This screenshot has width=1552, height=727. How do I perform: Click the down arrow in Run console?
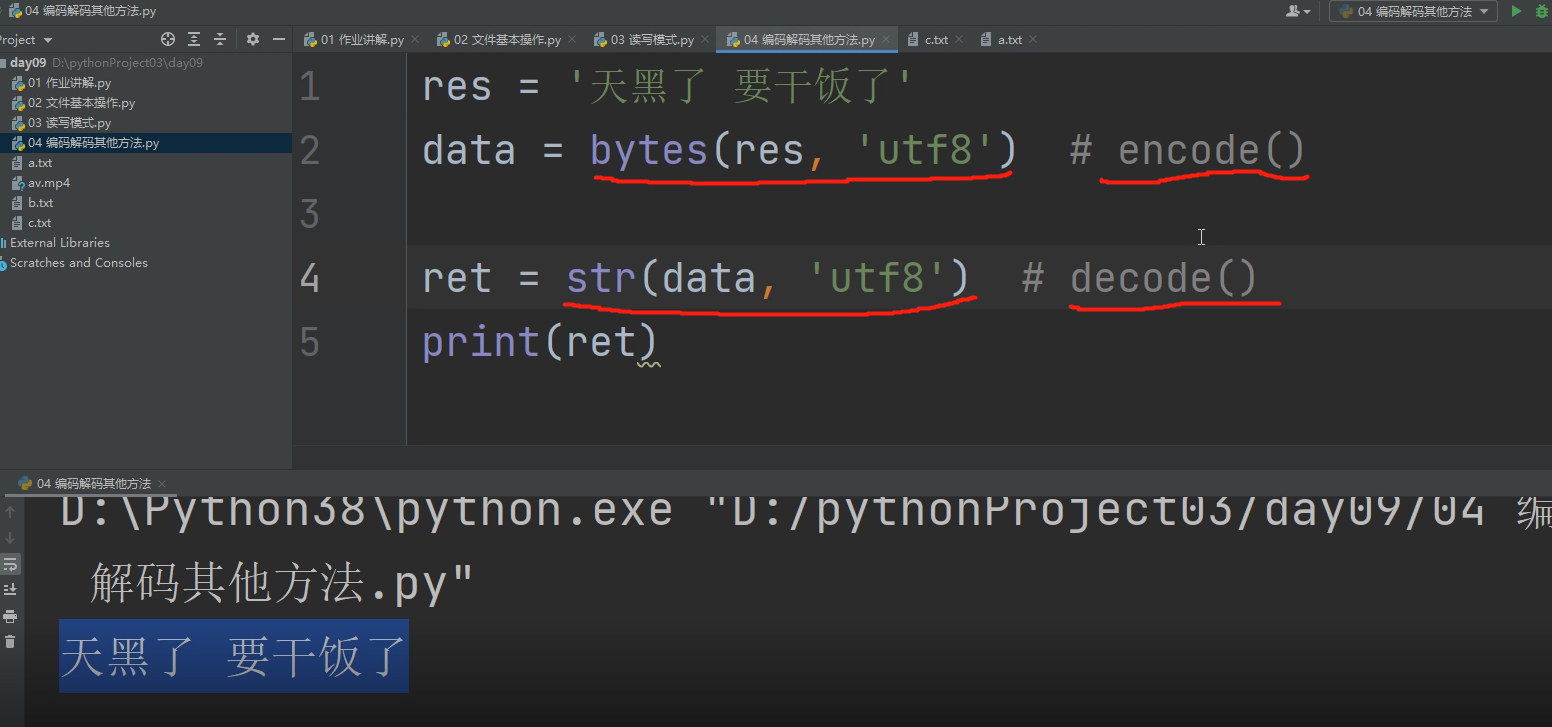coord(10,538)
